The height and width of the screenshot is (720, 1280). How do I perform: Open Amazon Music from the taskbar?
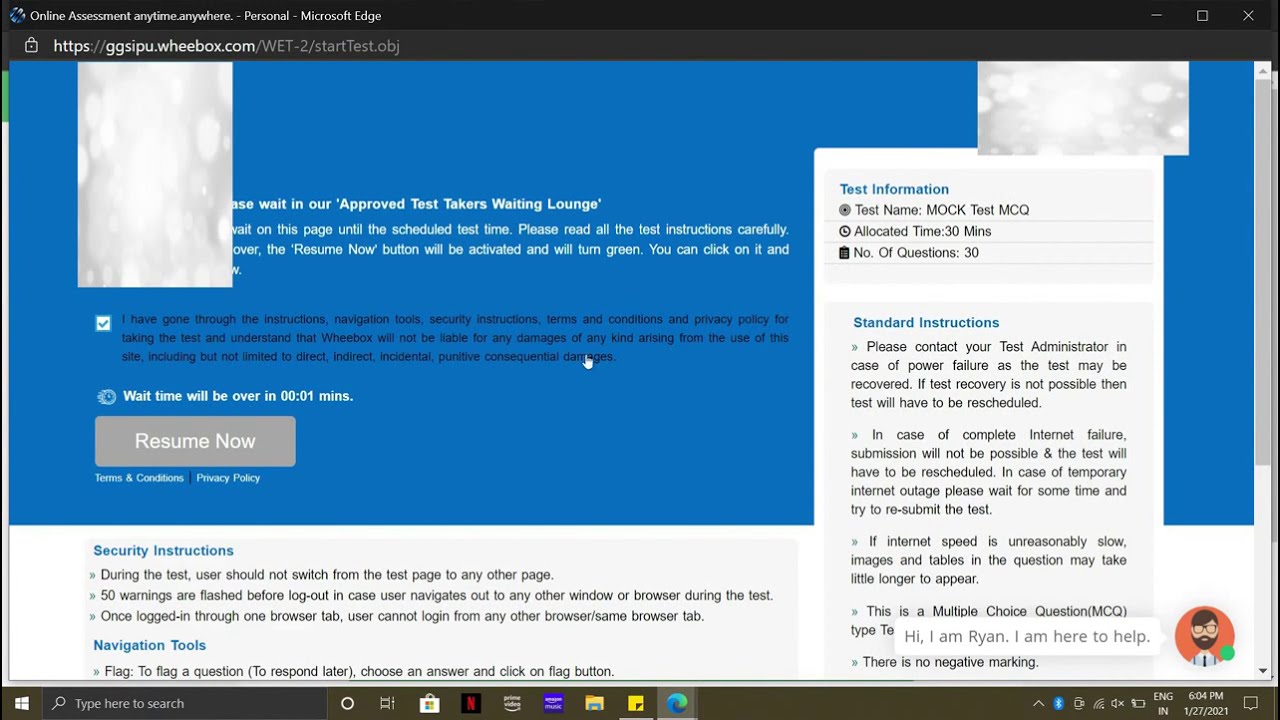(553, 703)
